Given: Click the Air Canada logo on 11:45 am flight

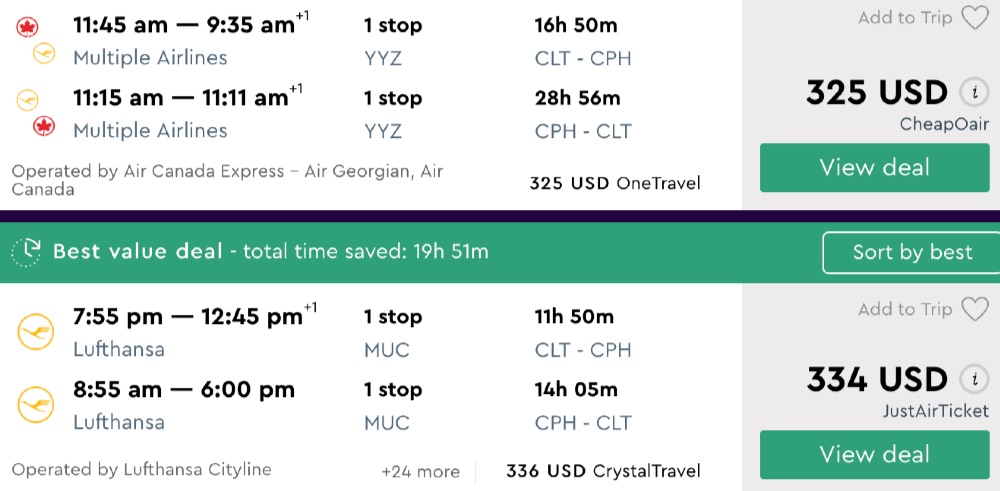Looking at the screenshot, I should [28, 27].
